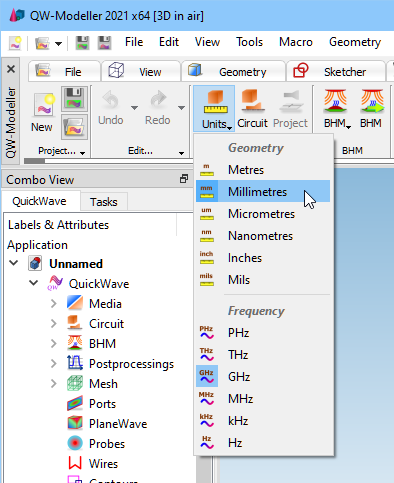This screenshot has width=394, height=483.
Task: Expand the Mesh tree node
Action: [x=54, y=383]
